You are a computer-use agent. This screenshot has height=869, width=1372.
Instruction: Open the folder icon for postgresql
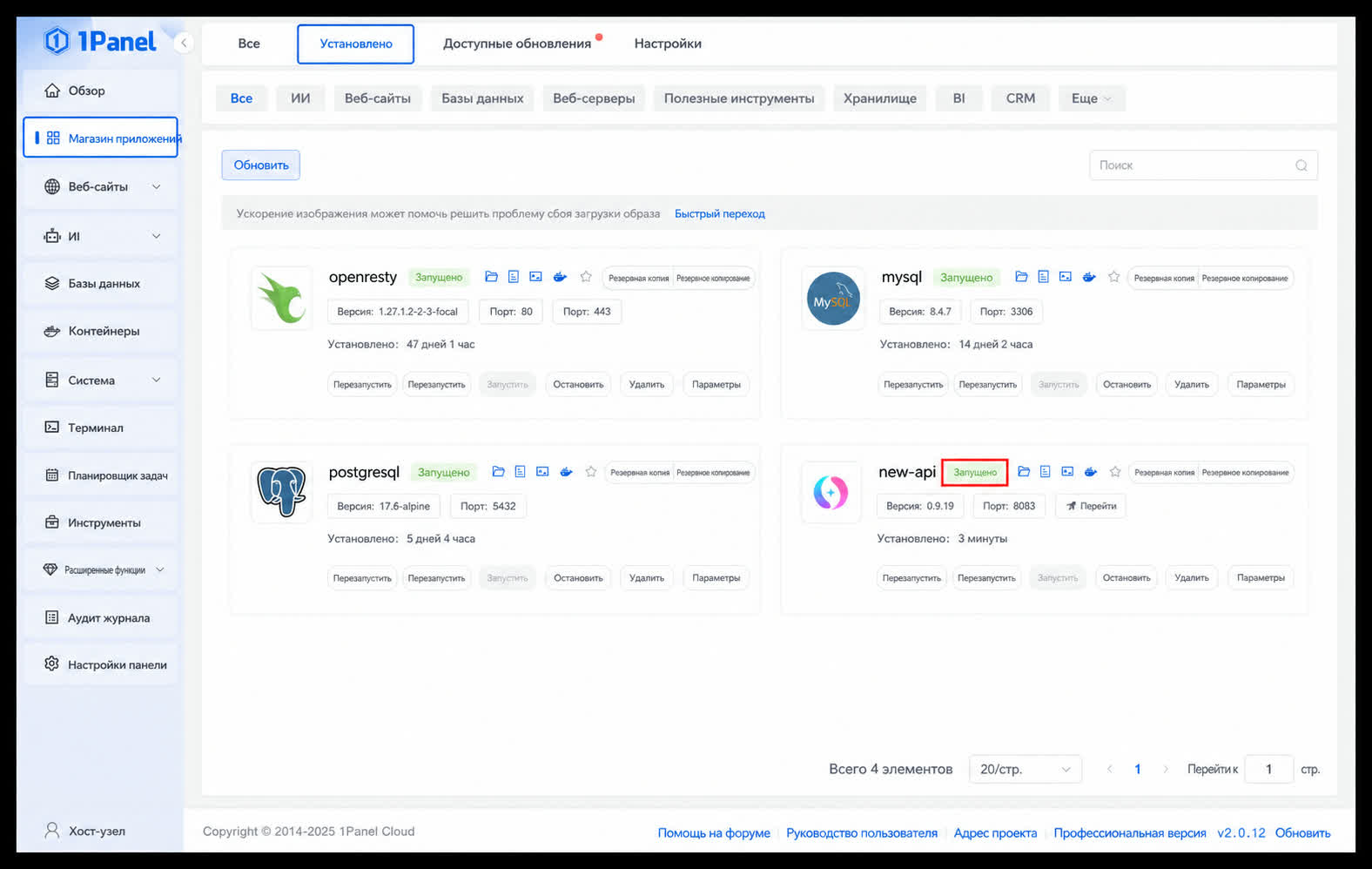click(498, 472)
